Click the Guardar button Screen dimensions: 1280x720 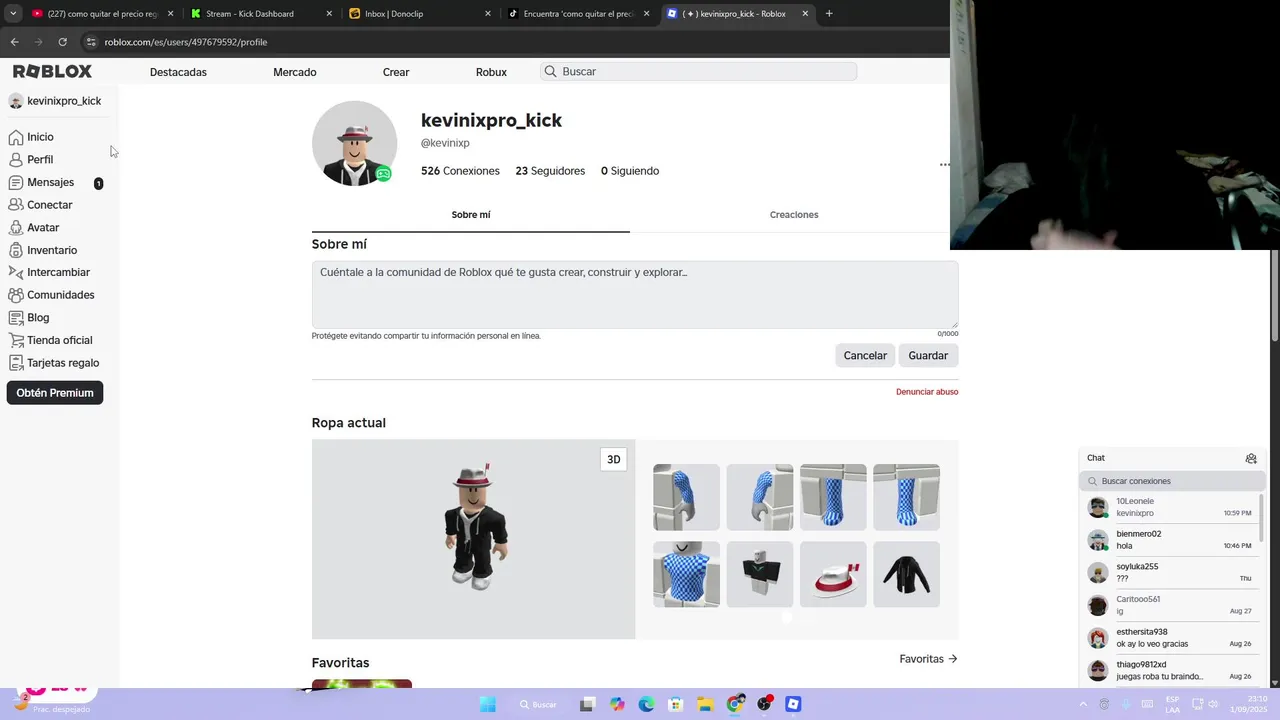928,356
